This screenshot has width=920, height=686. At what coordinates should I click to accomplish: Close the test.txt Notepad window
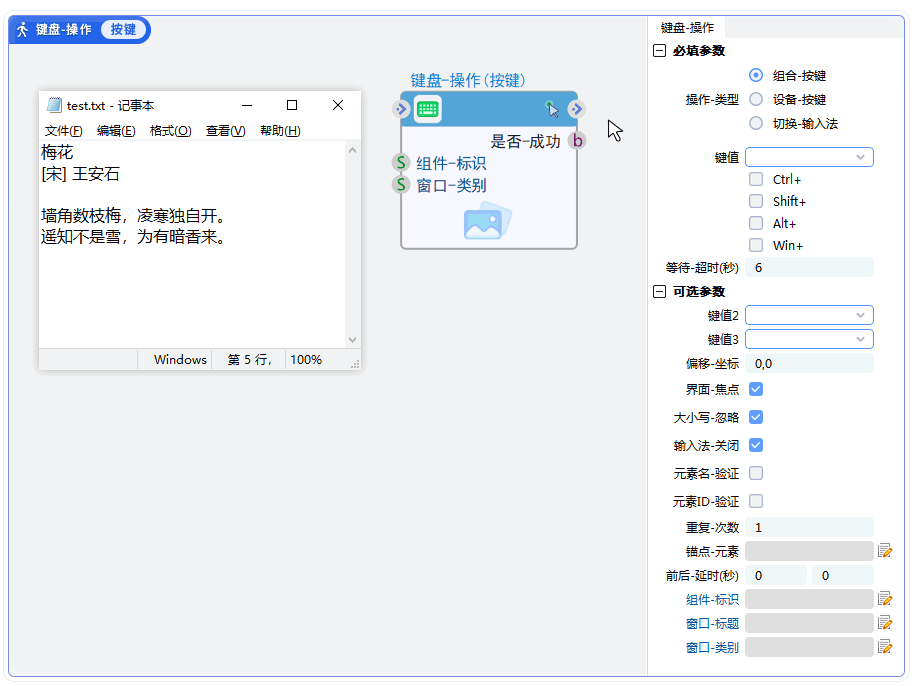(x=338, y=105)
